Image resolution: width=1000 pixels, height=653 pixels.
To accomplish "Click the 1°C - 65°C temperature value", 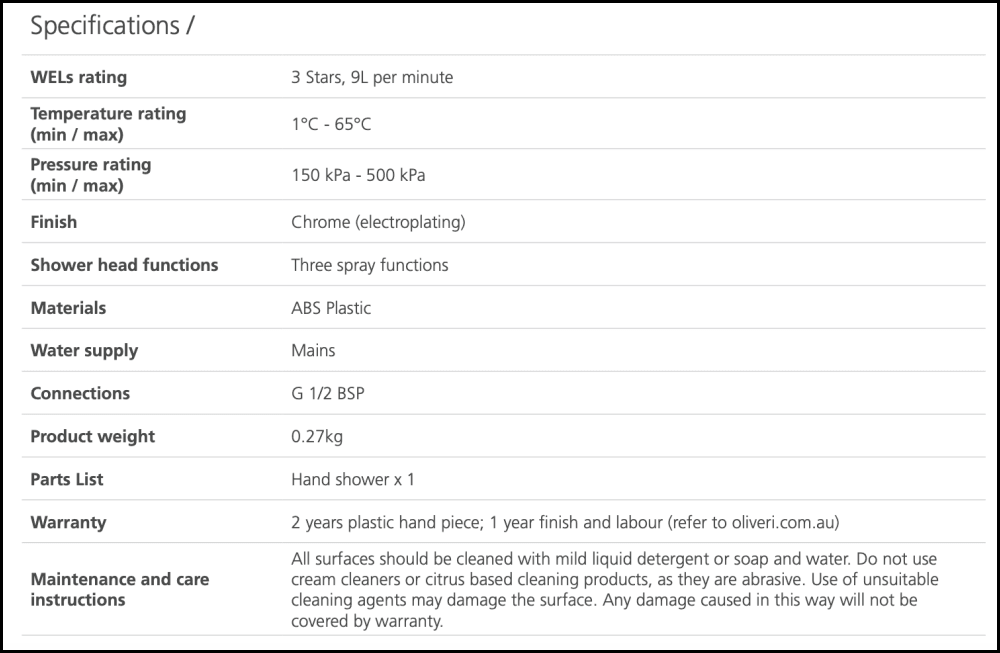I will point(331,124).
